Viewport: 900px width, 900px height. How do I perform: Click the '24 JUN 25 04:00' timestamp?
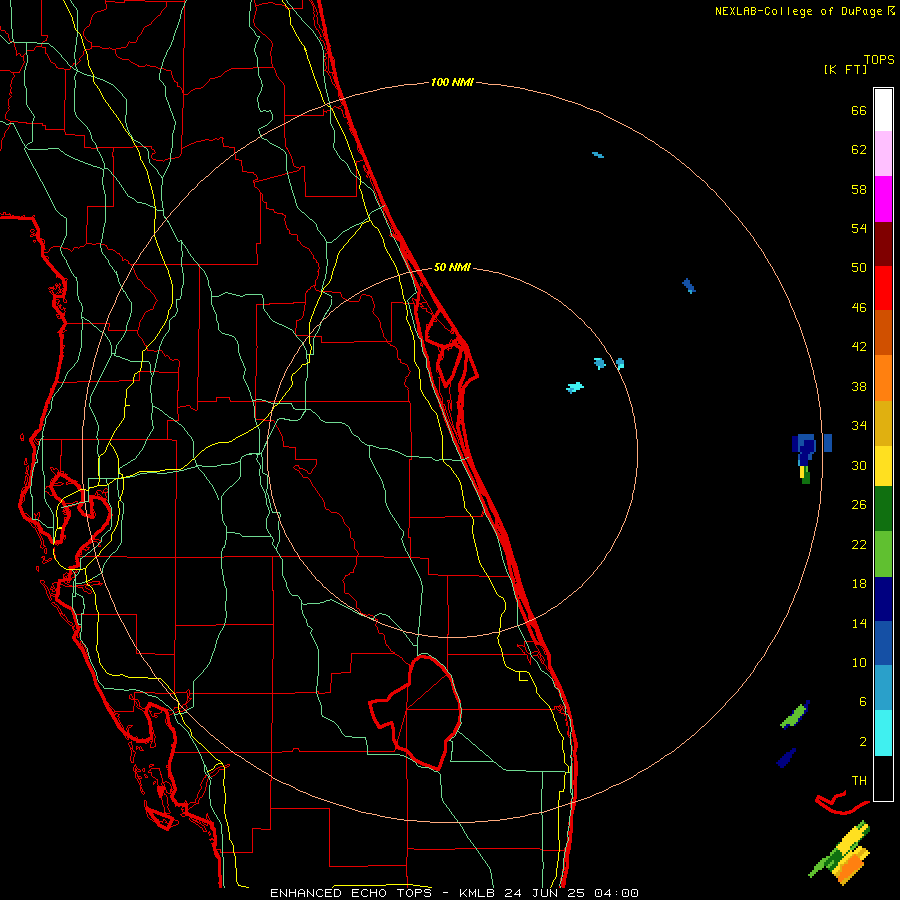click(571, 893)
